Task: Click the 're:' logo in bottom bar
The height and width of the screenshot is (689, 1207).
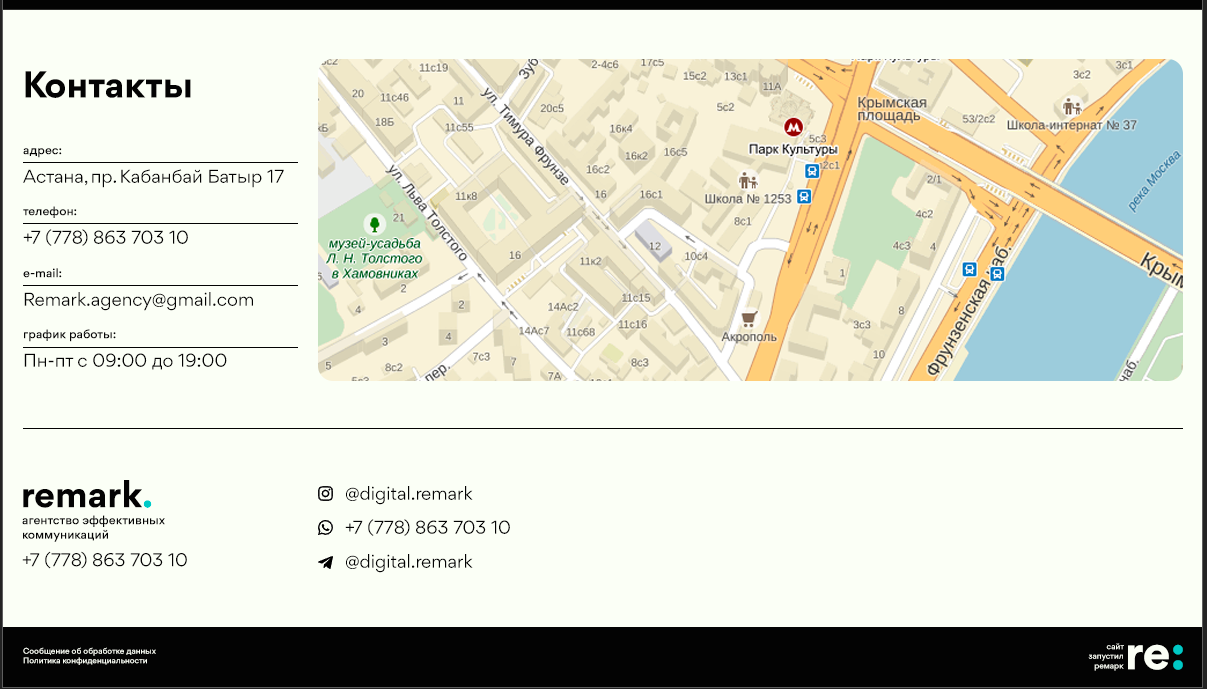Action: point(1162,656)
